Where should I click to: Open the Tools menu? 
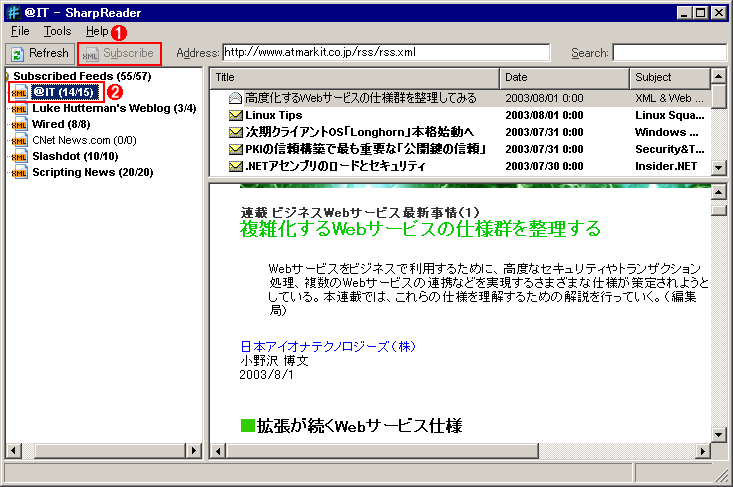point(57,31)
